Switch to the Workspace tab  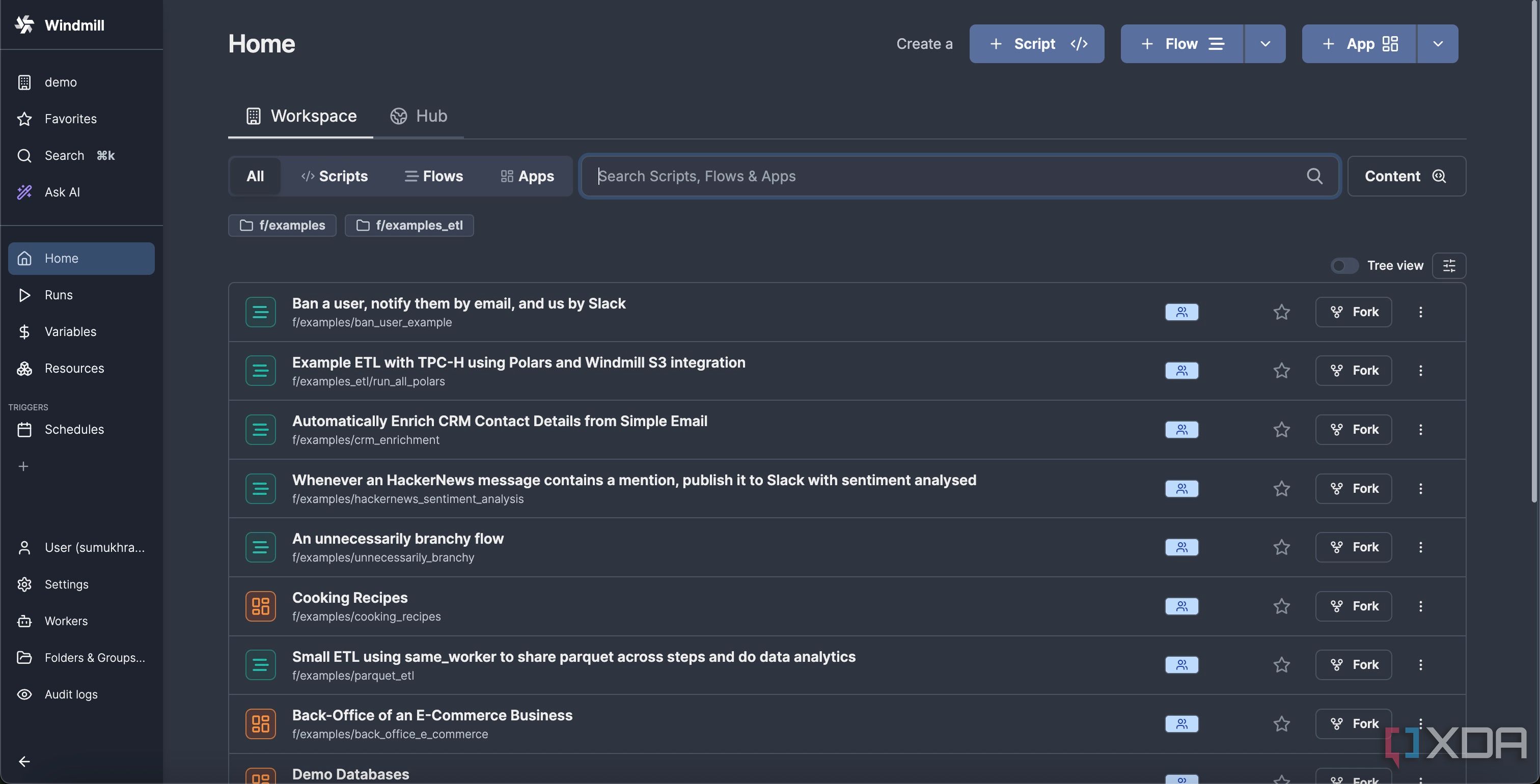pyautogui.click(x=300, y=116)
